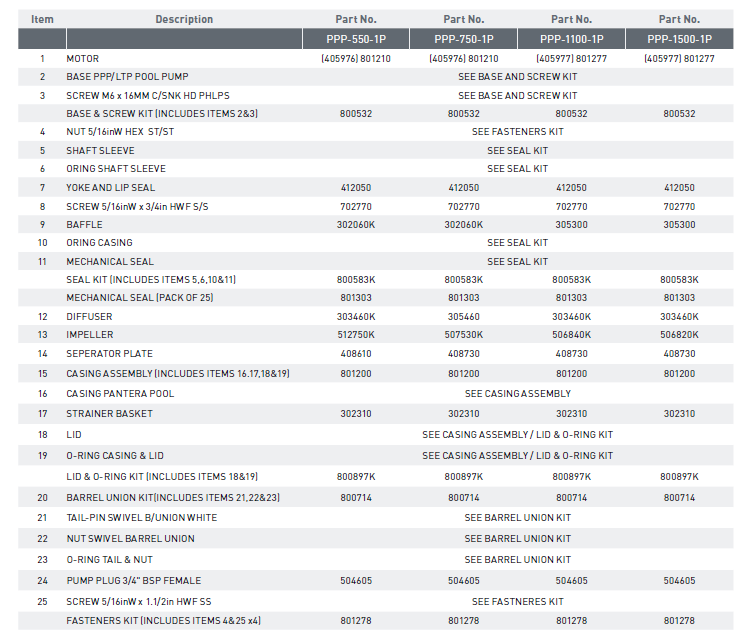Screen dimensions: 744x633
Task: Select the PPP-750-1P column header
Action: 464,39
